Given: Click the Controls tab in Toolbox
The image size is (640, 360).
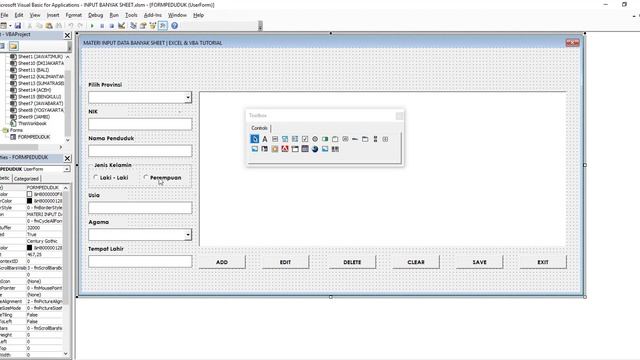Looking at the screenshot, I should point(259,128).
